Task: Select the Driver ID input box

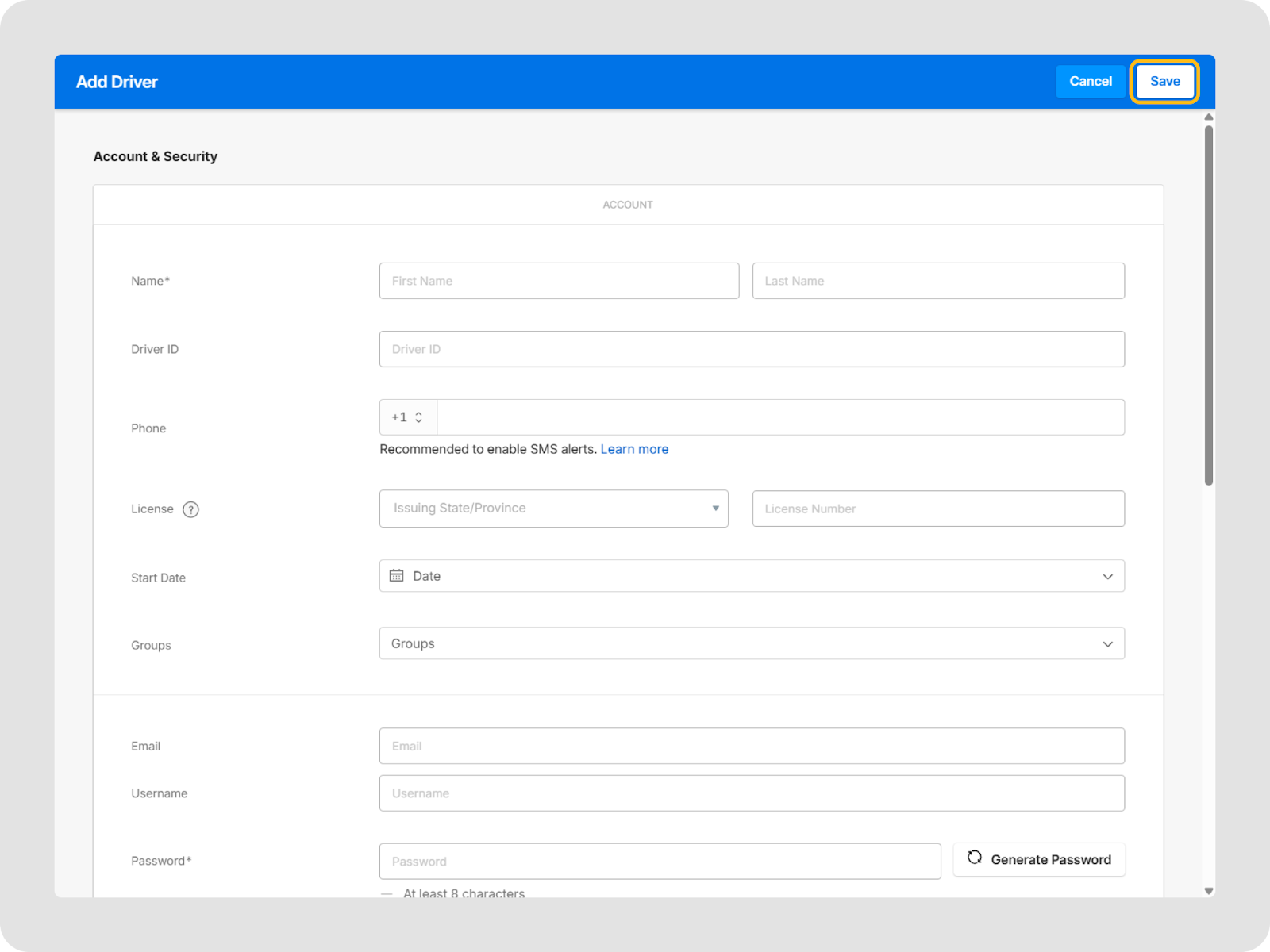Action: [751, 349]
